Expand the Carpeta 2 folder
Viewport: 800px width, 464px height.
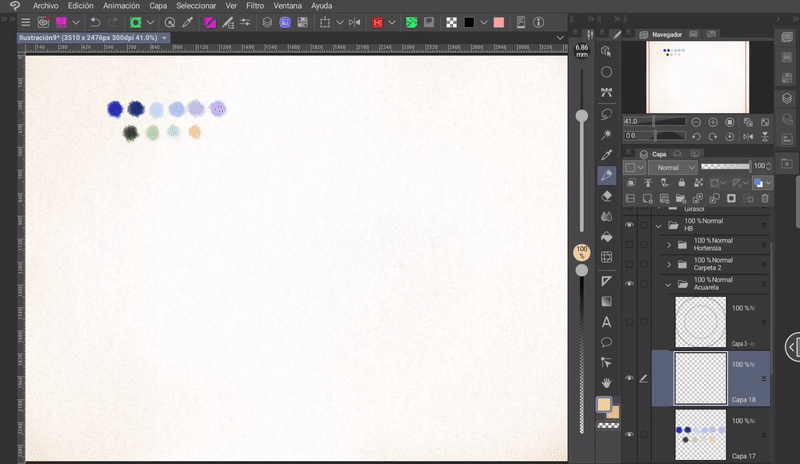(669, 264)
